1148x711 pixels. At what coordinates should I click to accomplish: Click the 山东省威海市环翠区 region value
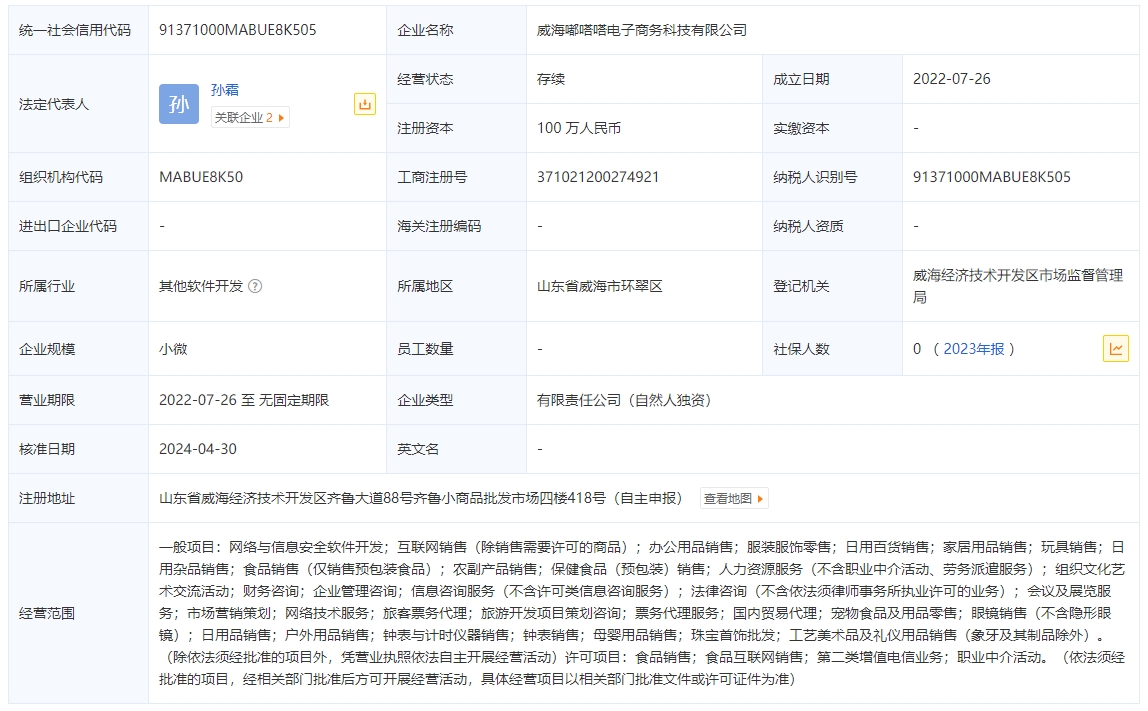599,286
